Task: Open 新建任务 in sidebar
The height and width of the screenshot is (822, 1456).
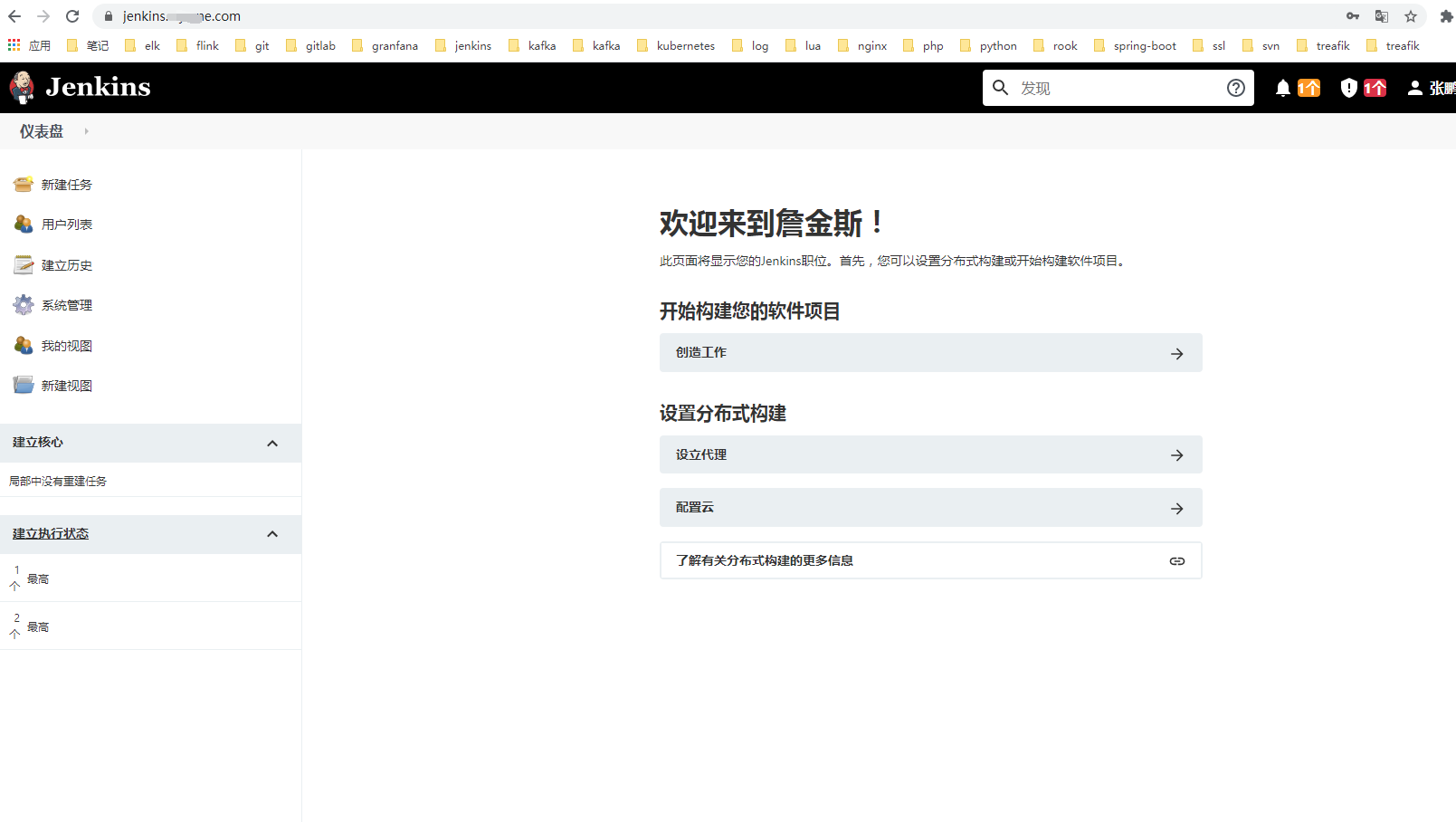Action: coord(67,185)
